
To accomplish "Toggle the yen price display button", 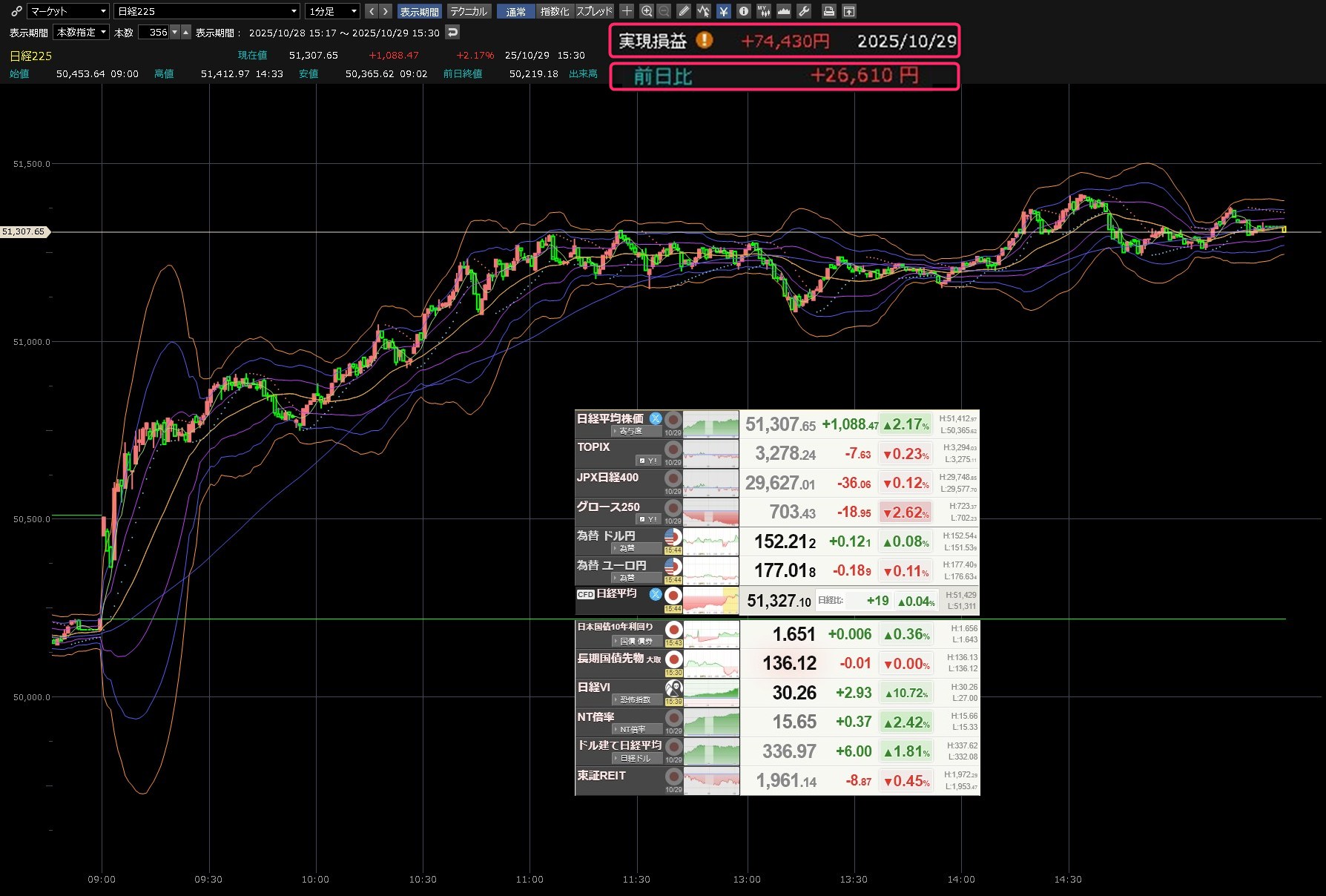I will 724,11.
